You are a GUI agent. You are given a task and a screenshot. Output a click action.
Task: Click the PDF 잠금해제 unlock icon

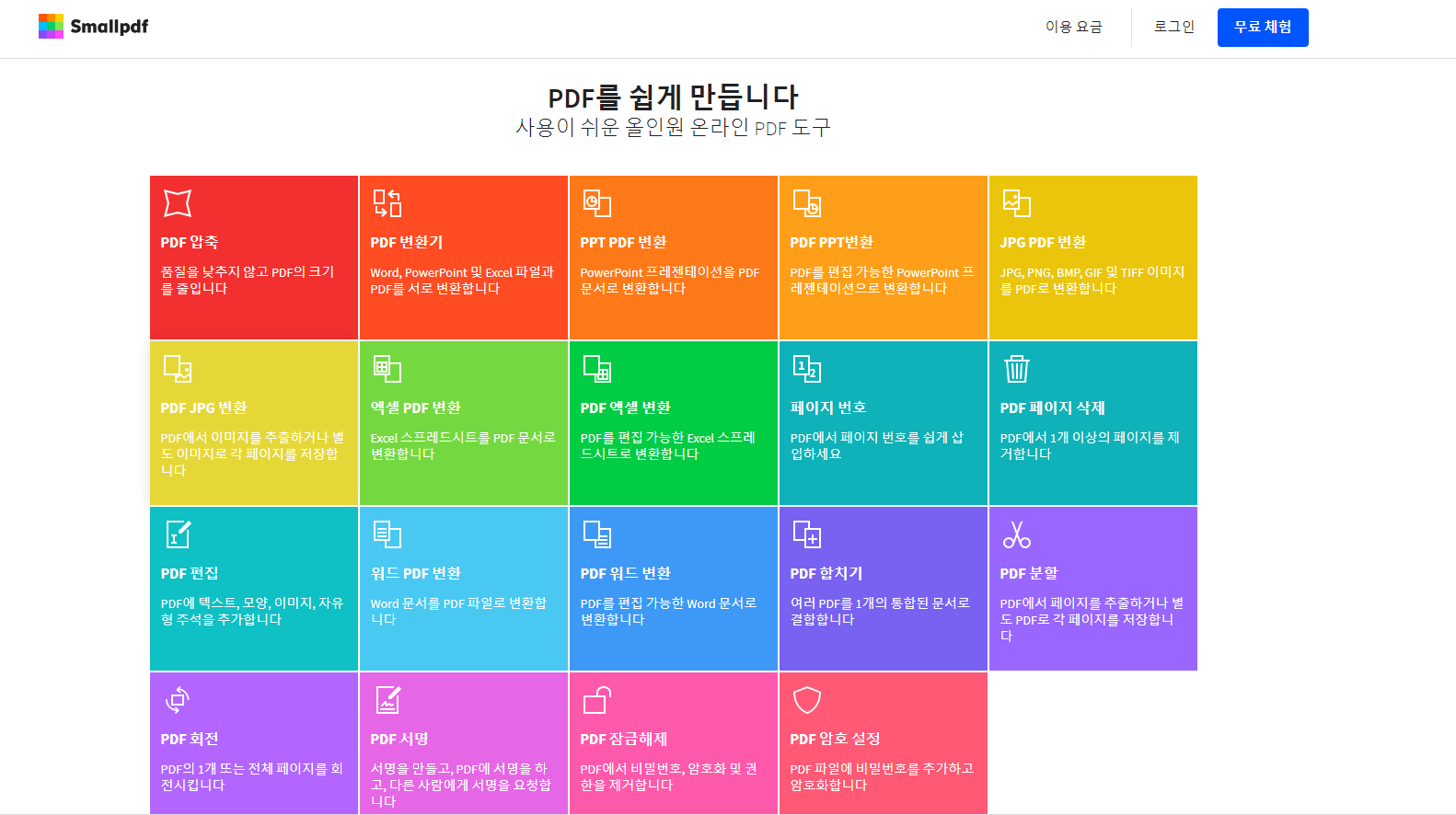(x=597, y=700)
